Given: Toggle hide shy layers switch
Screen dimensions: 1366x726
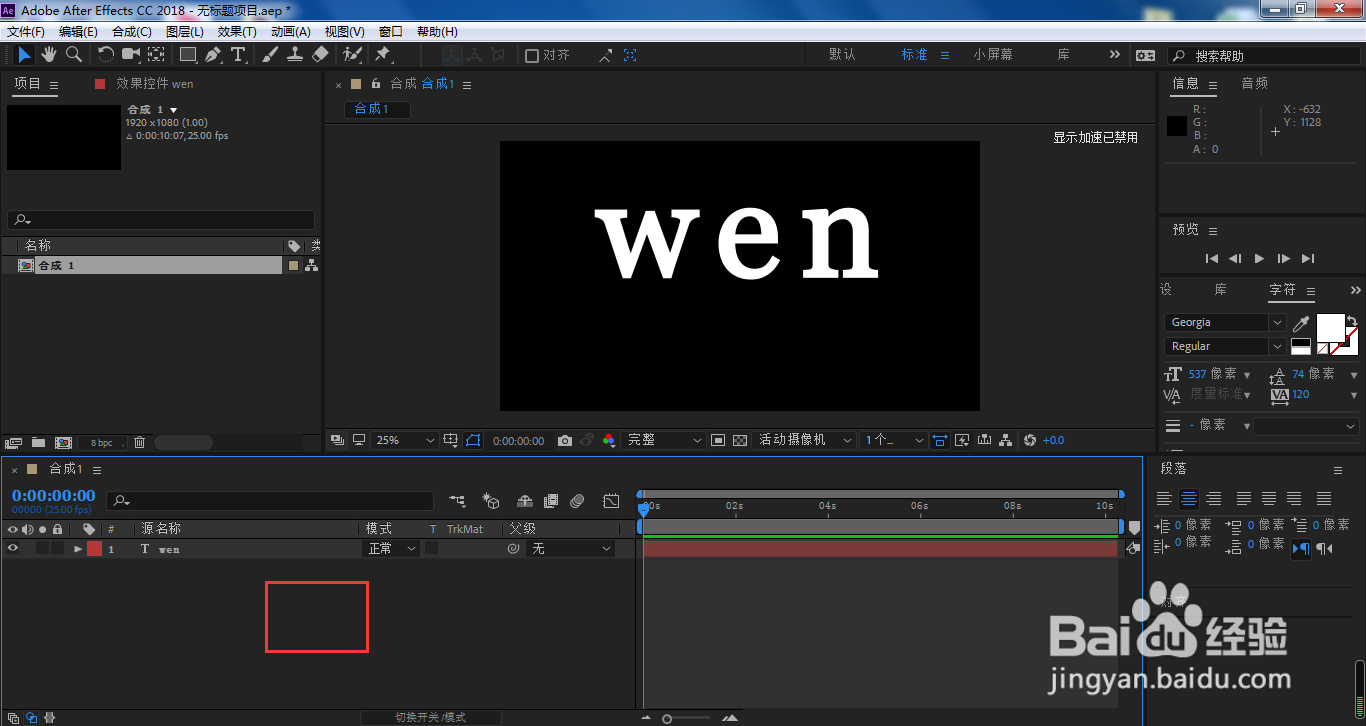Looking at the screenshot, I should pos(525,501).
